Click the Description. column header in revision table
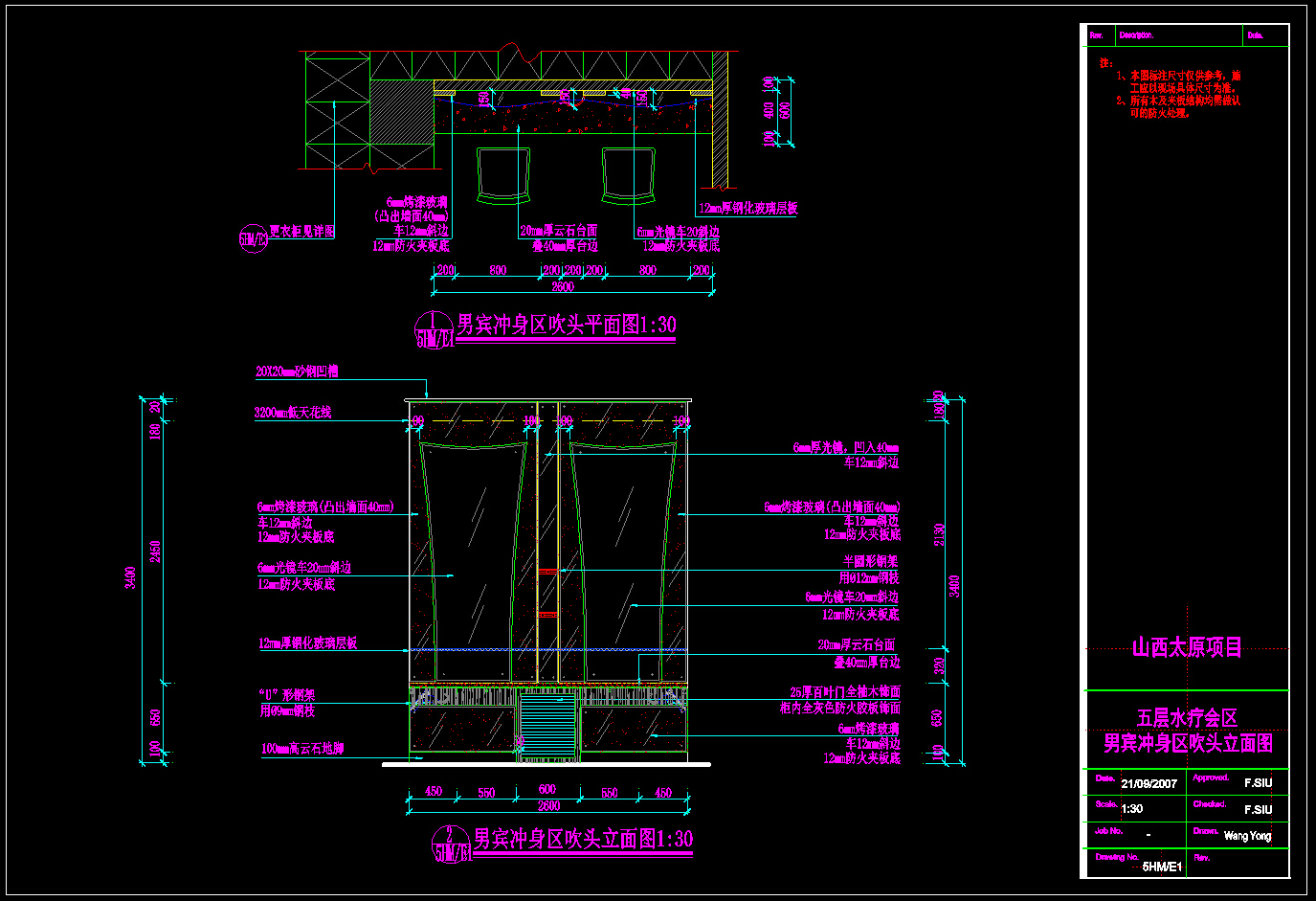Viewport: 1316px width, 901px height. tap(1136, 35)
